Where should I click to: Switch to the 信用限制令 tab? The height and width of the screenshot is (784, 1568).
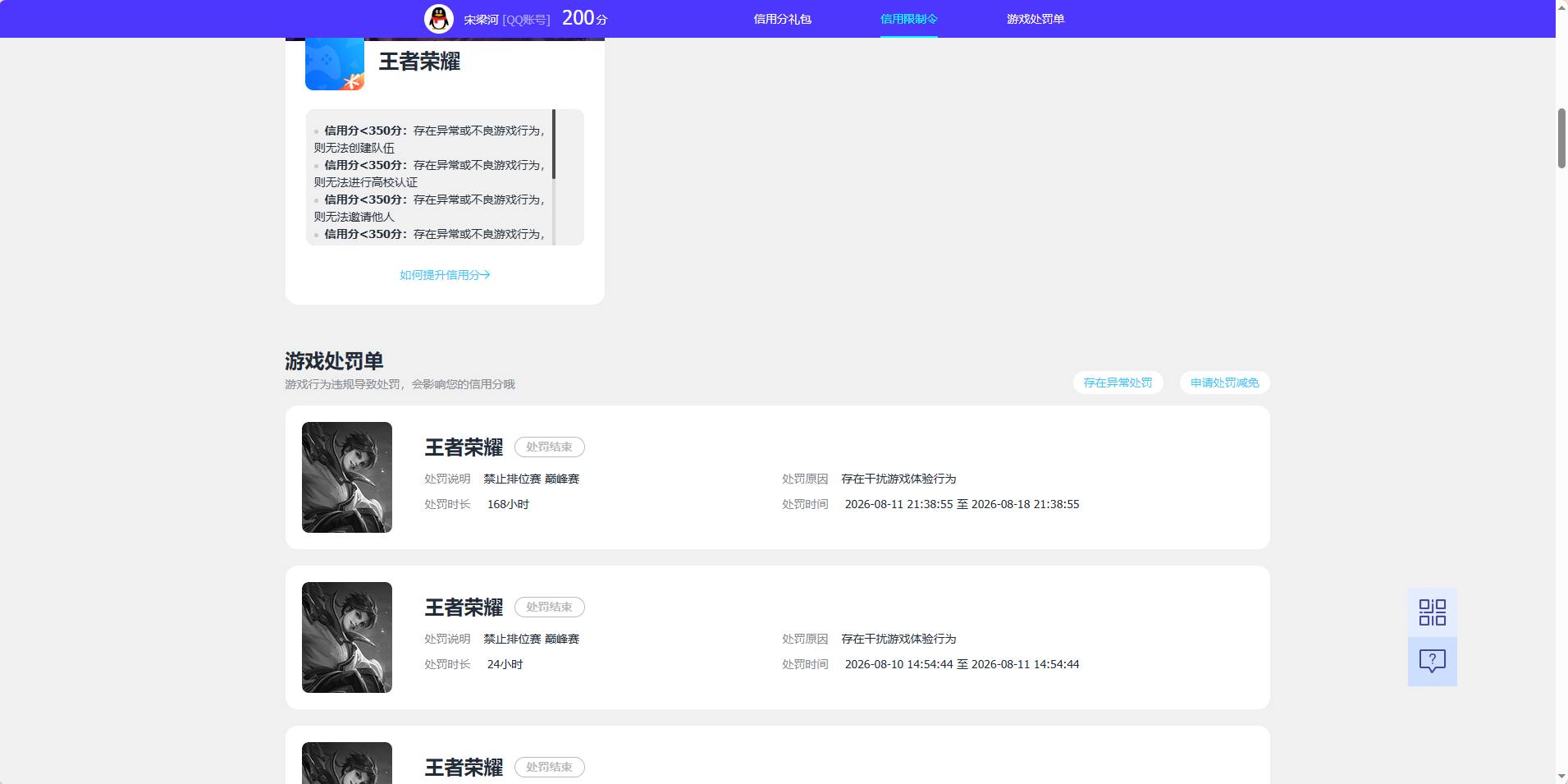[908, 19]
